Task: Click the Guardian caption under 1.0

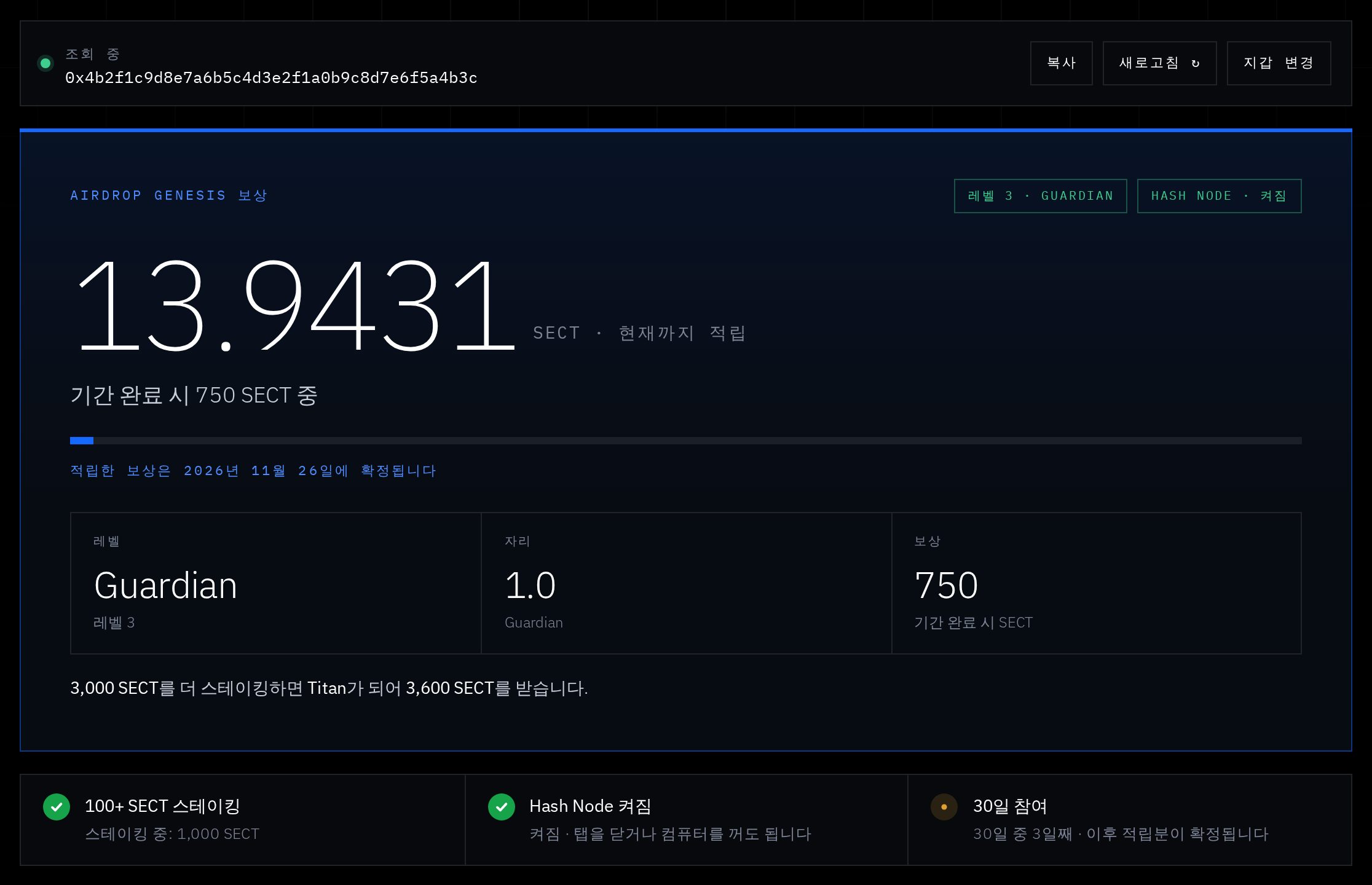Action: (x=534, y=623)
